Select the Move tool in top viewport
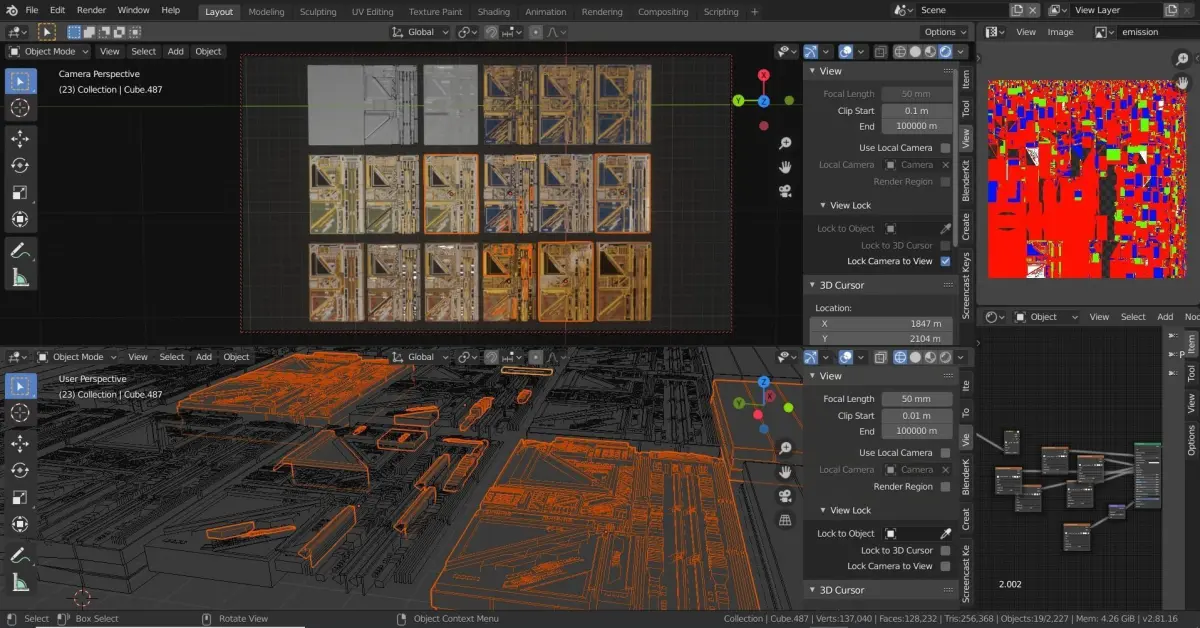Screen dimensions: 1200x628 click(20, 137)
